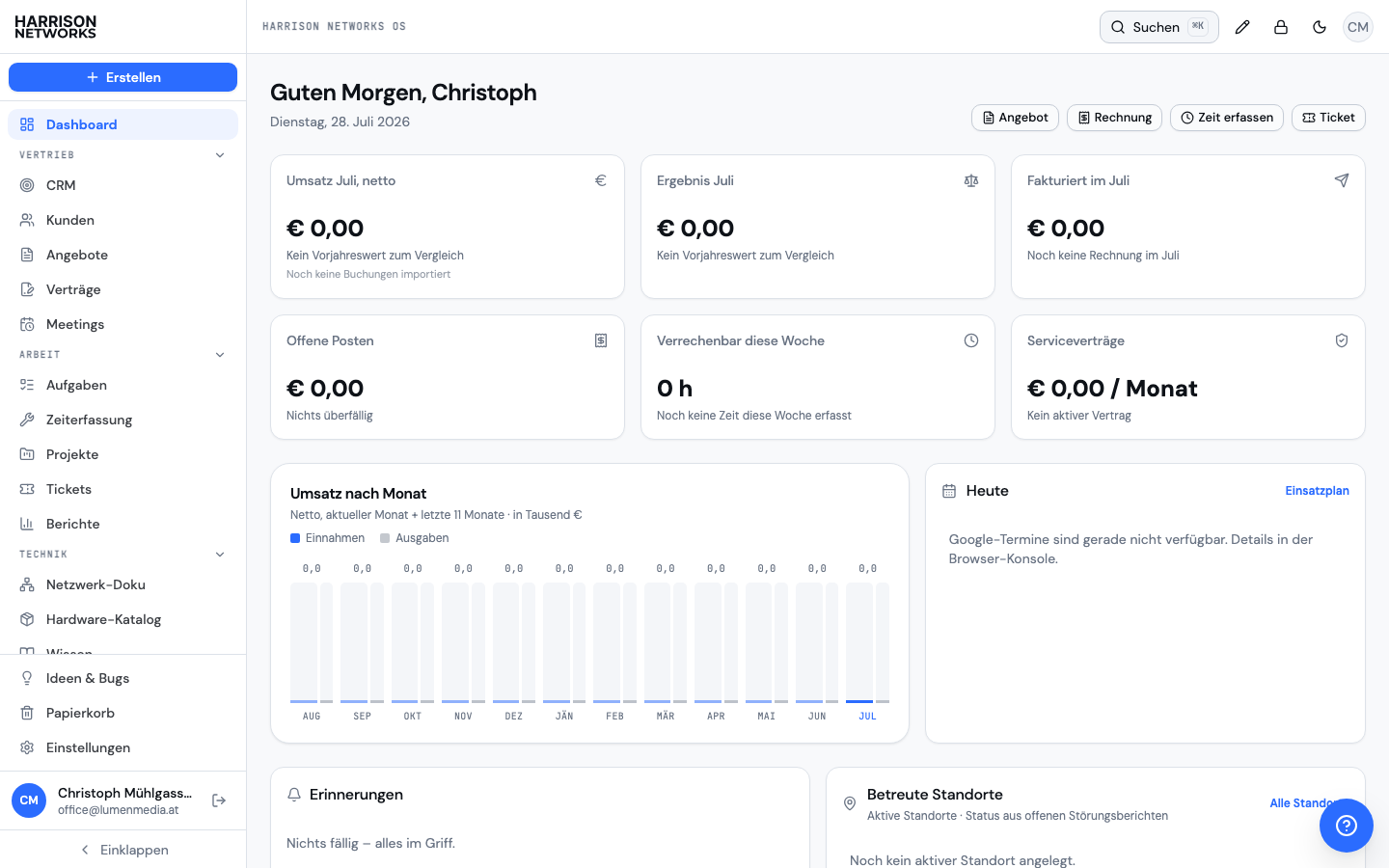Go to Angebote in sidebar
Screen dimensions: 1389x868
(x=123, y=255)
